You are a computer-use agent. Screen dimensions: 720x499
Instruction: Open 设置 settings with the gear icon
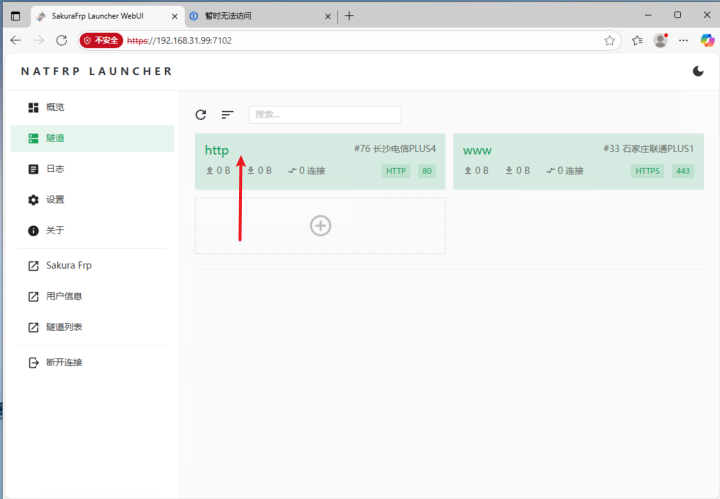point(55,200)
